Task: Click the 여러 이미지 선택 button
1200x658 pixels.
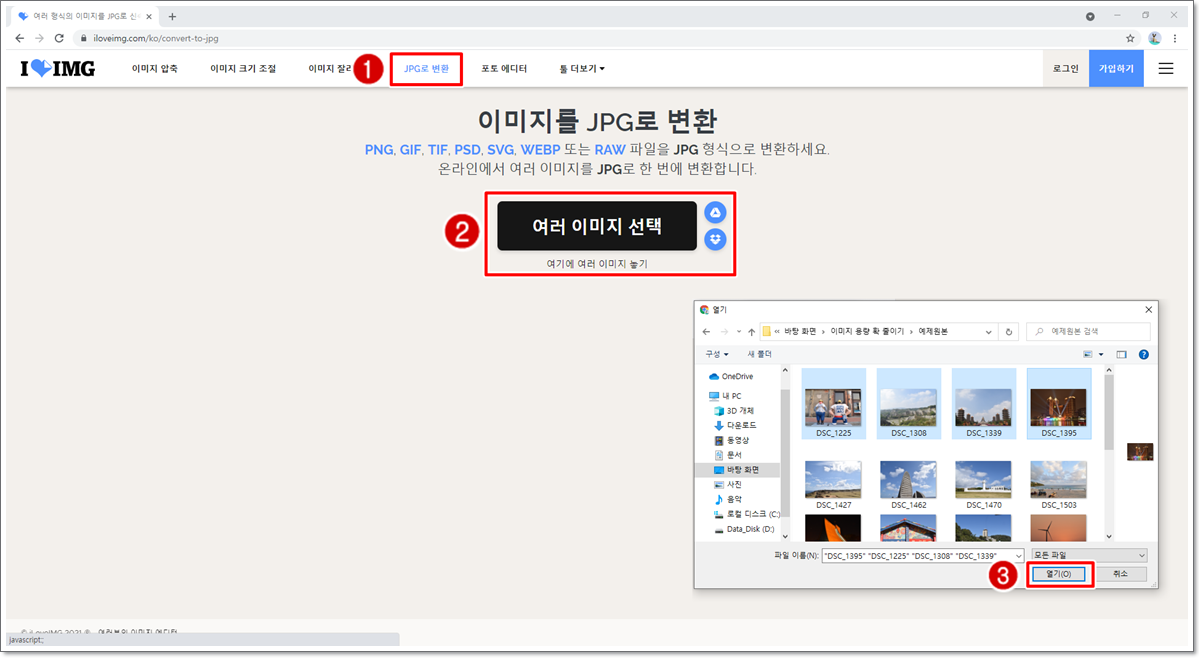Action: (597, 226)
